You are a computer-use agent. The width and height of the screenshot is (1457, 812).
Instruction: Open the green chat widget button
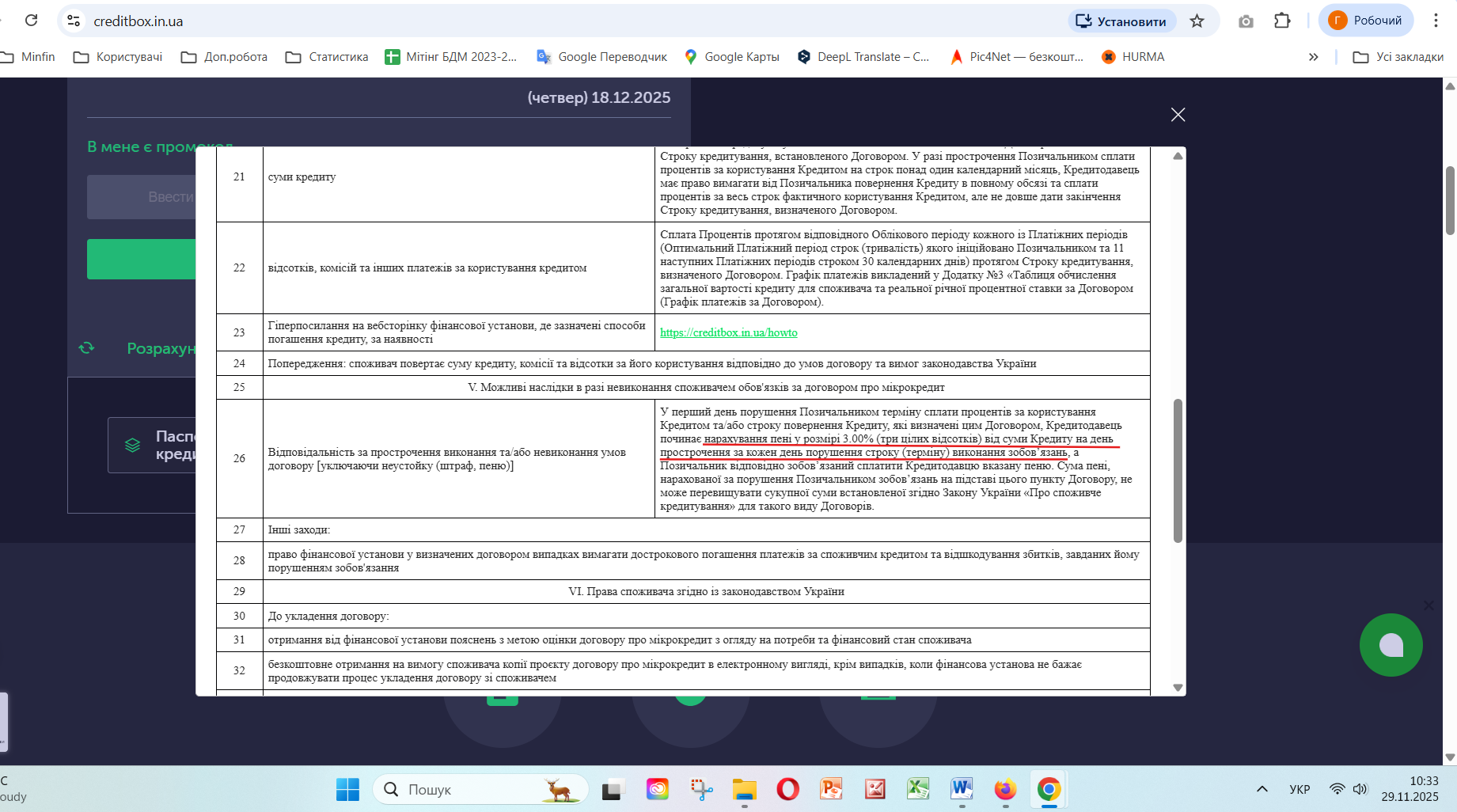pos(1391,645)
